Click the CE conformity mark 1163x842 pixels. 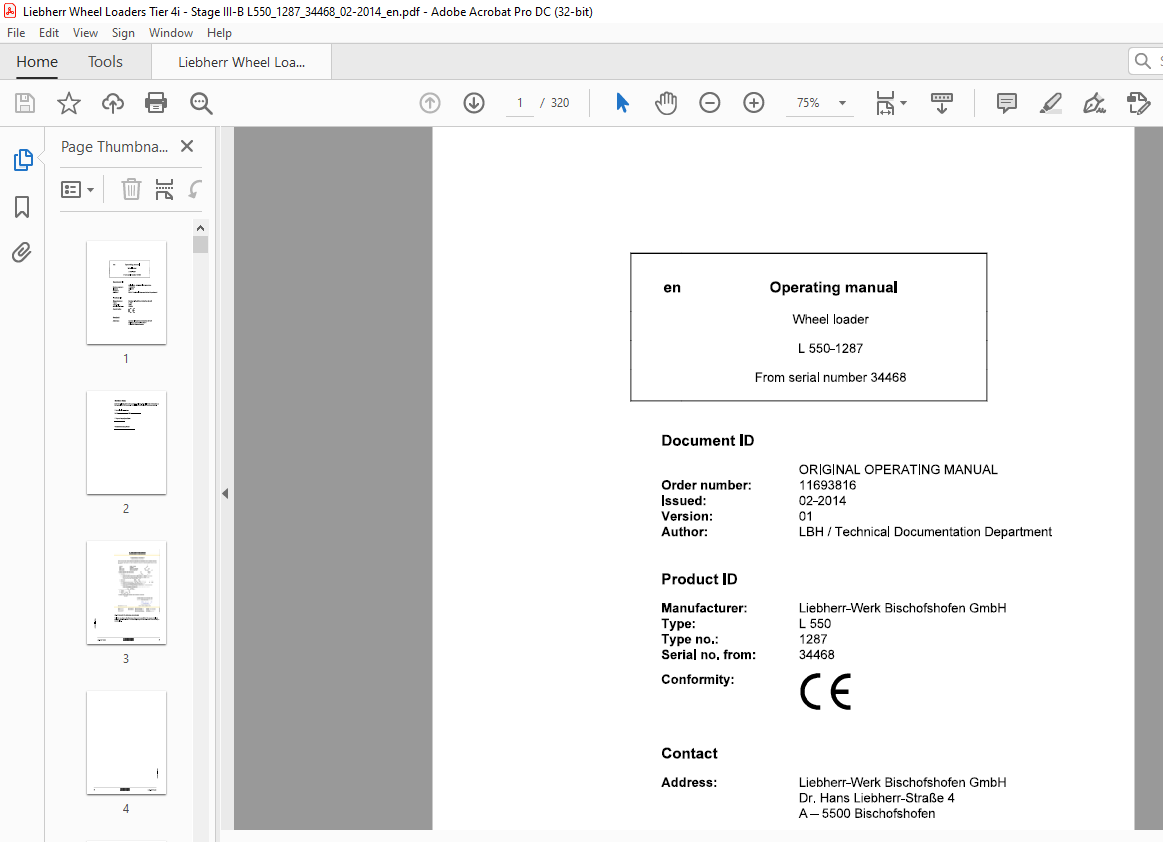click(825, 691)
